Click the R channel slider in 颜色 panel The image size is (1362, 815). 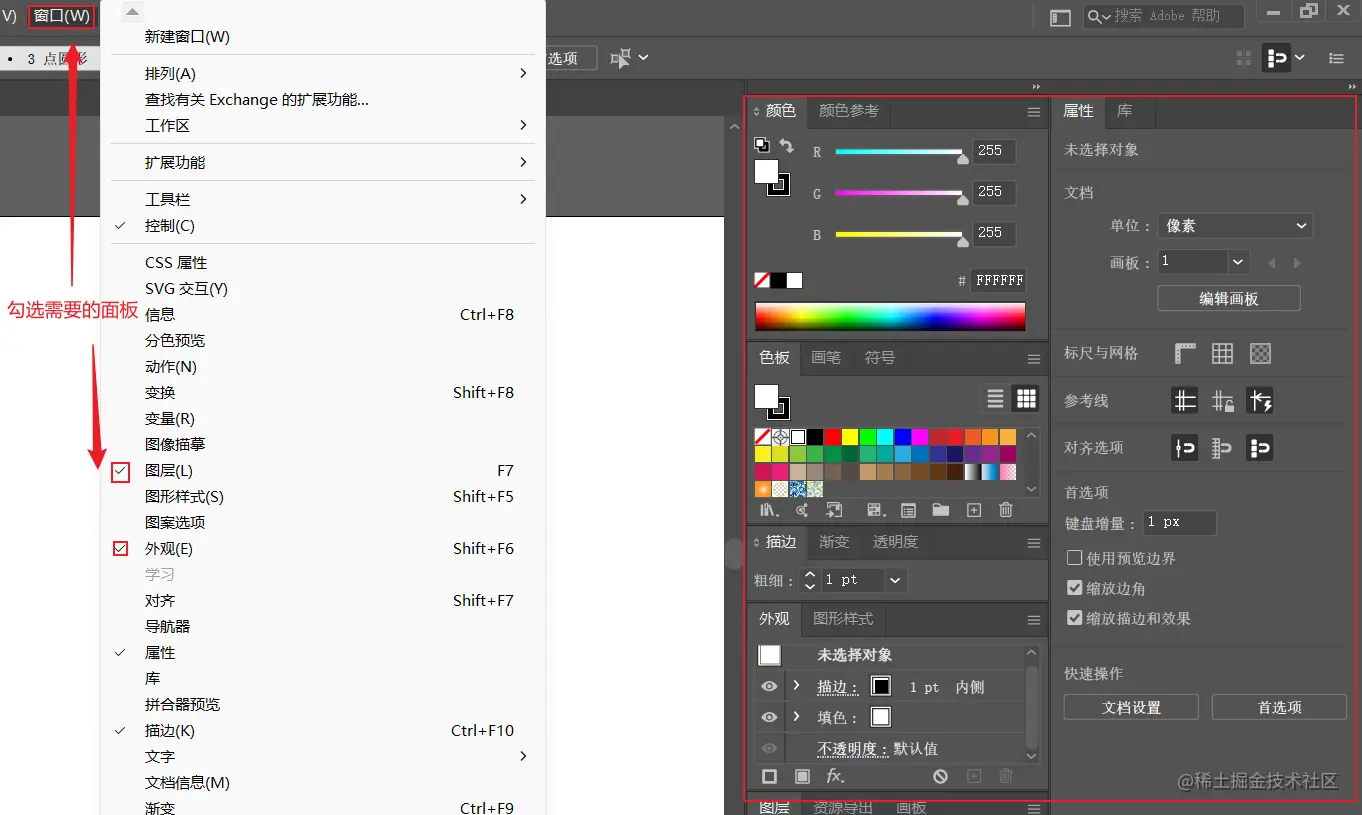(900, 152)
